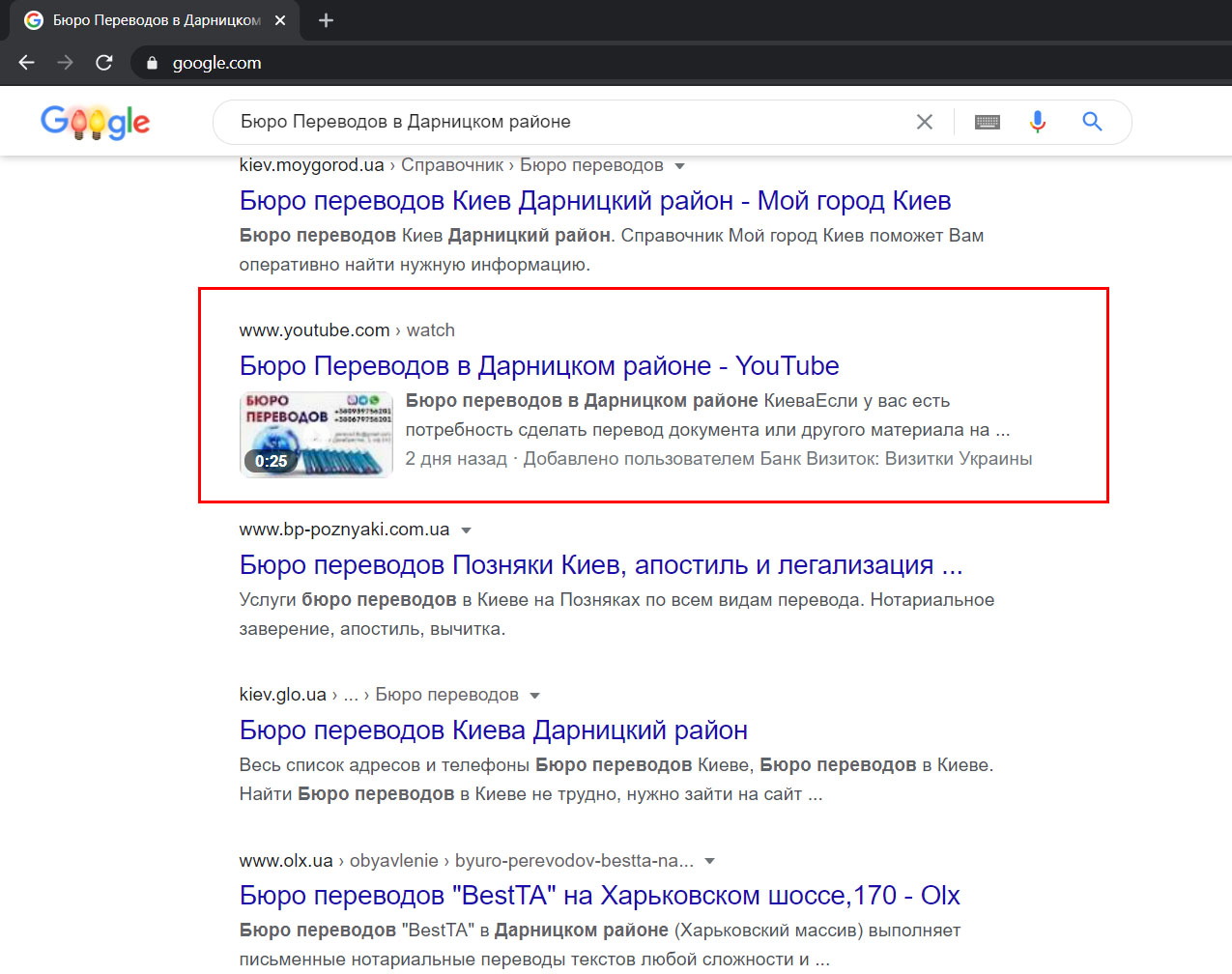Open a new tab with plus icon
The height and width of the screenshot is (974, 1232).
[x=326, y=20]
